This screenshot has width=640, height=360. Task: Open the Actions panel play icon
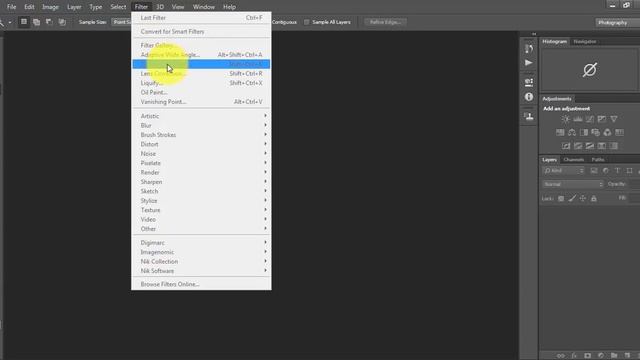click(x=529, y=63)
